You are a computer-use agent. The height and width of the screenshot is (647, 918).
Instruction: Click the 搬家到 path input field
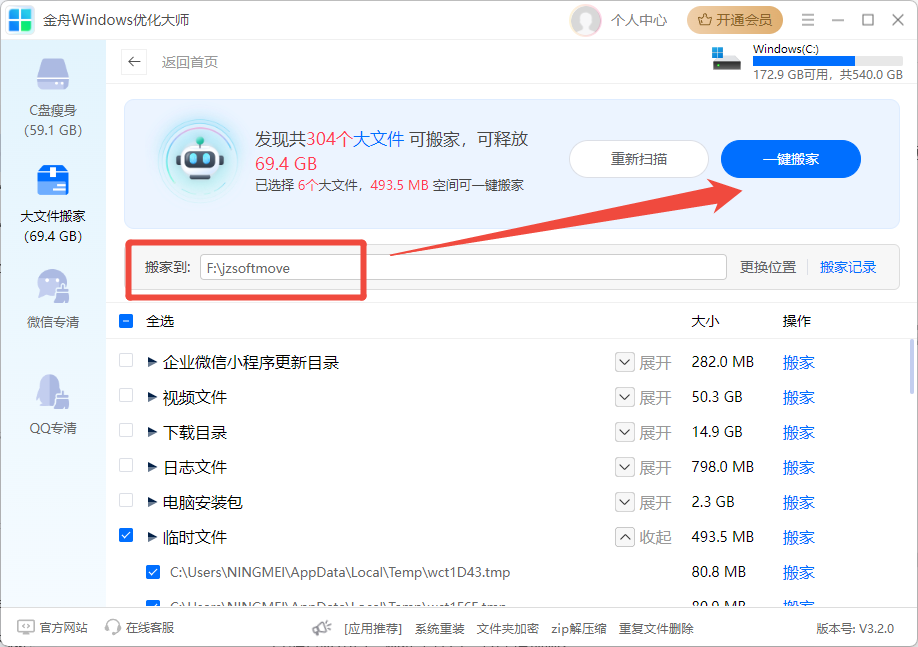click(x=463, y=268)
